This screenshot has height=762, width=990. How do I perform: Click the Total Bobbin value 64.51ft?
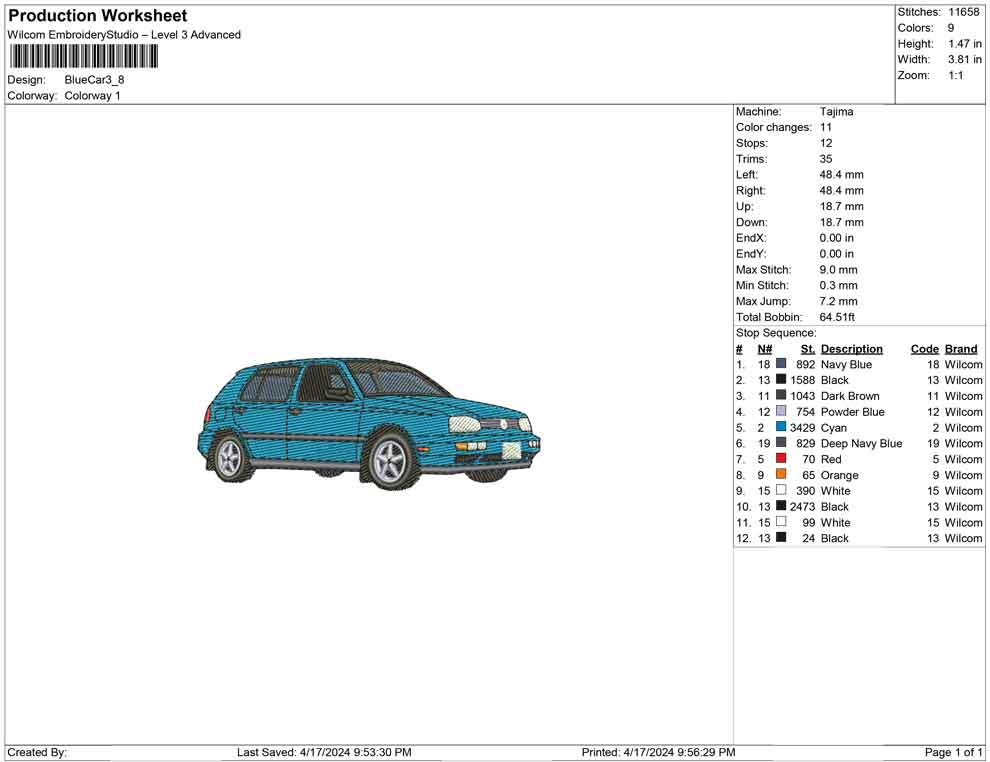[x=837, y=317]
